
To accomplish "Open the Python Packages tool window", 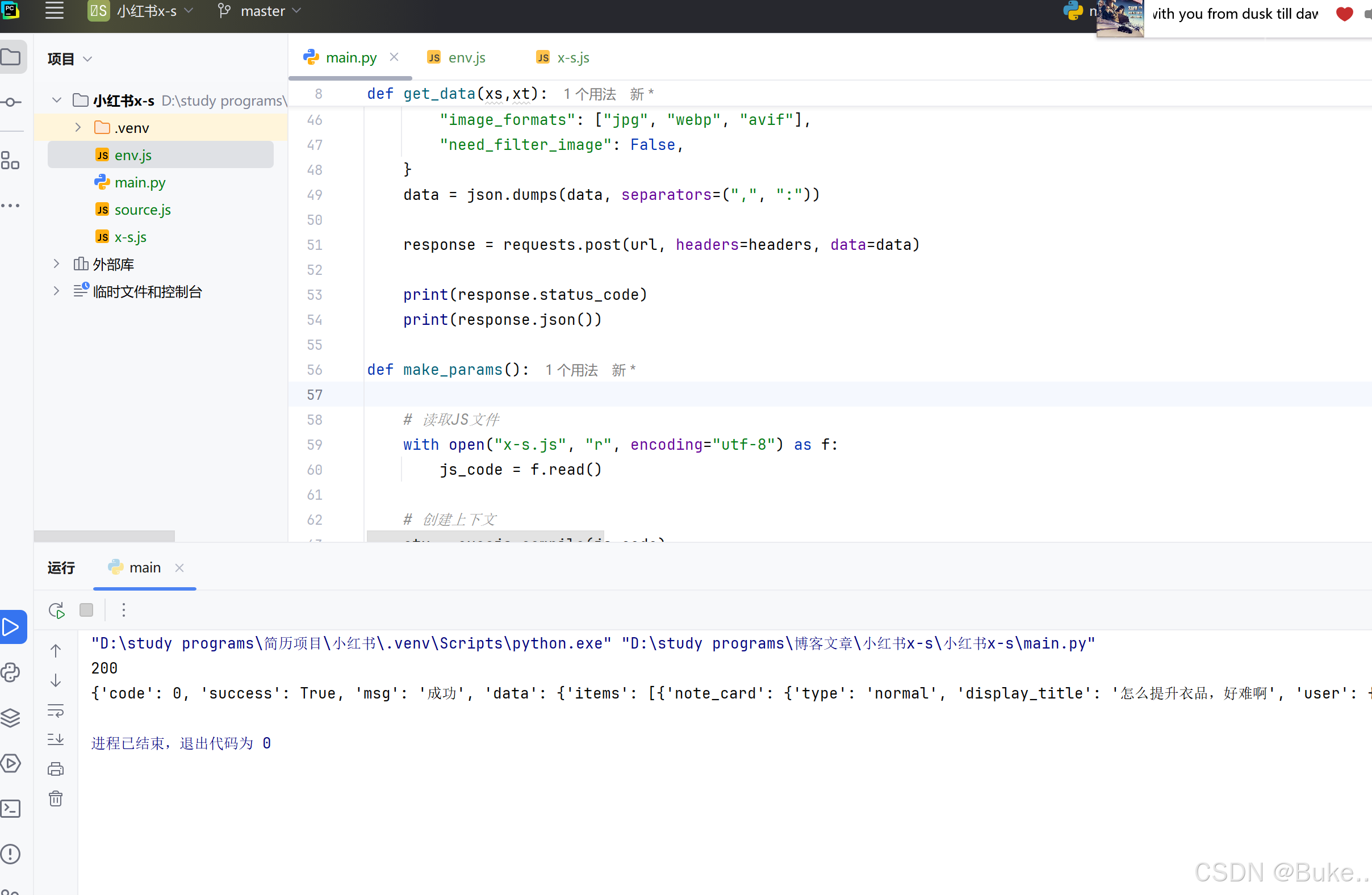I will [11, 717].
